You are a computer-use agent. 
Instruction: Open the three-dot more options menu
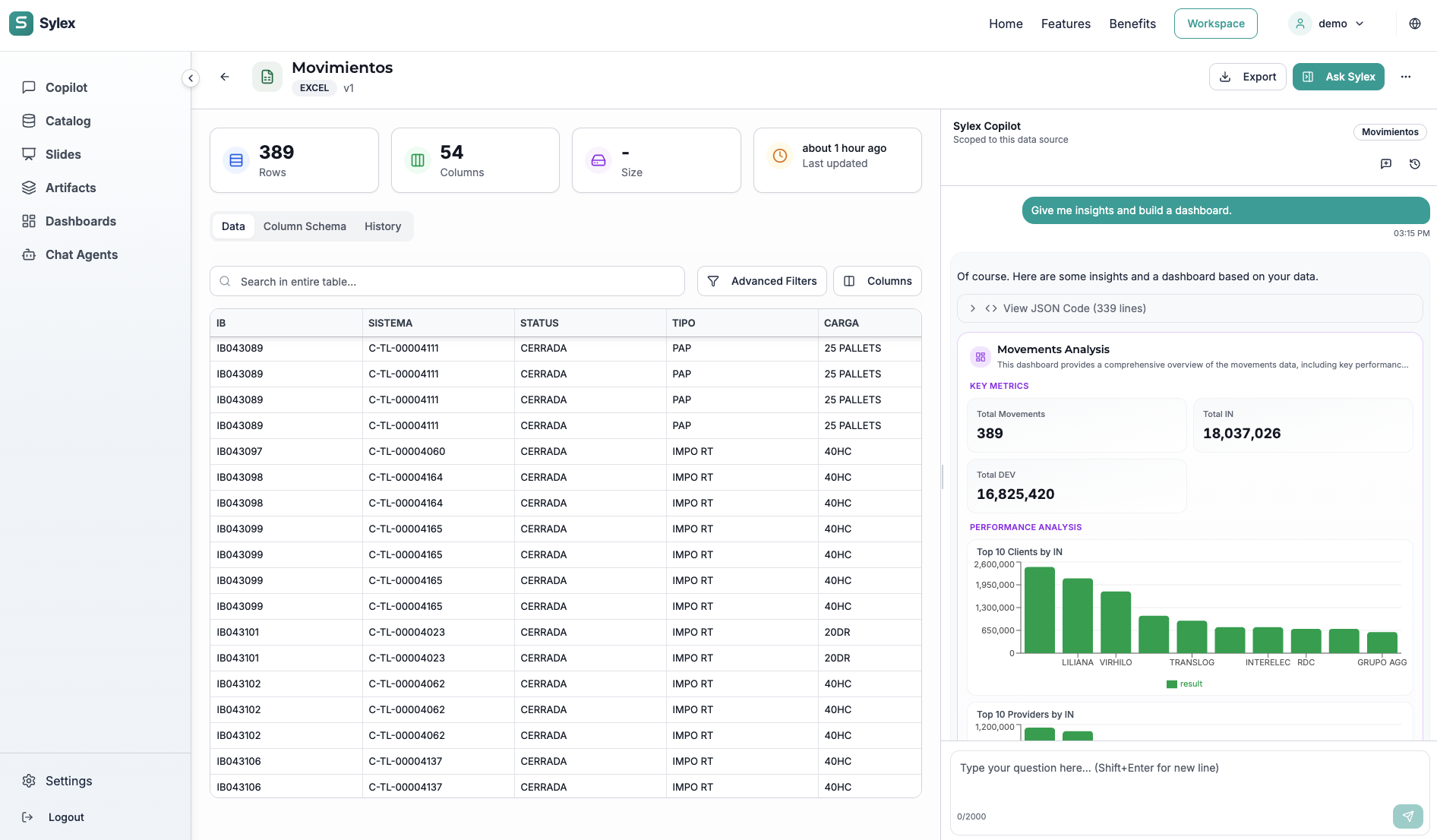pos(1406,77)
